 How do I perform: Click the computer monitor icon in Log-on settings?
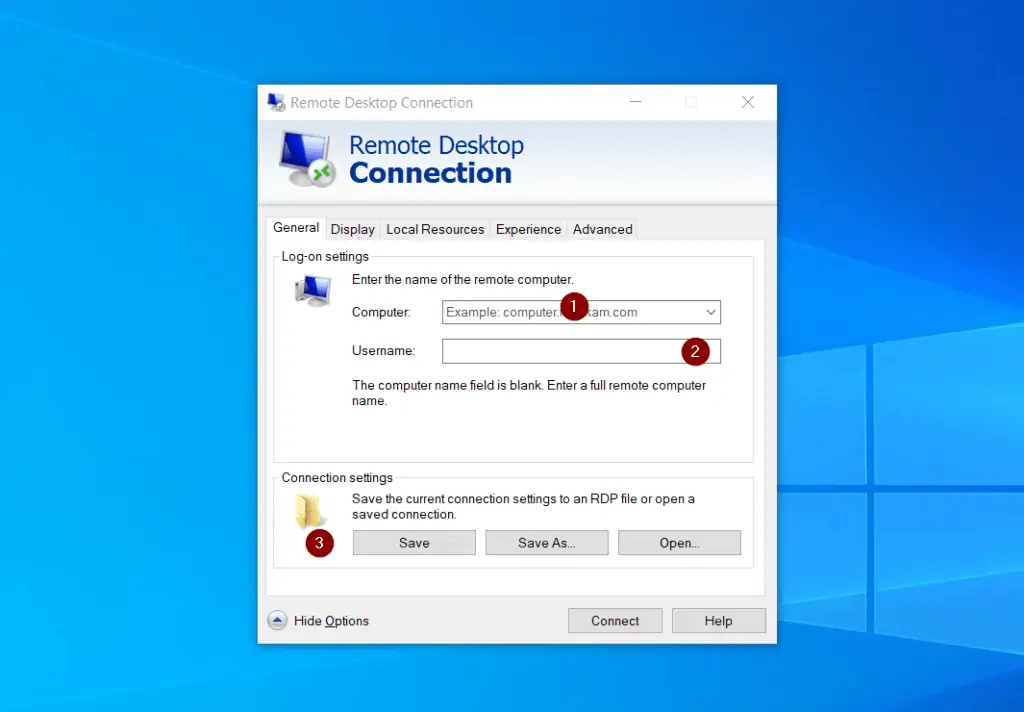pos(313,289)
